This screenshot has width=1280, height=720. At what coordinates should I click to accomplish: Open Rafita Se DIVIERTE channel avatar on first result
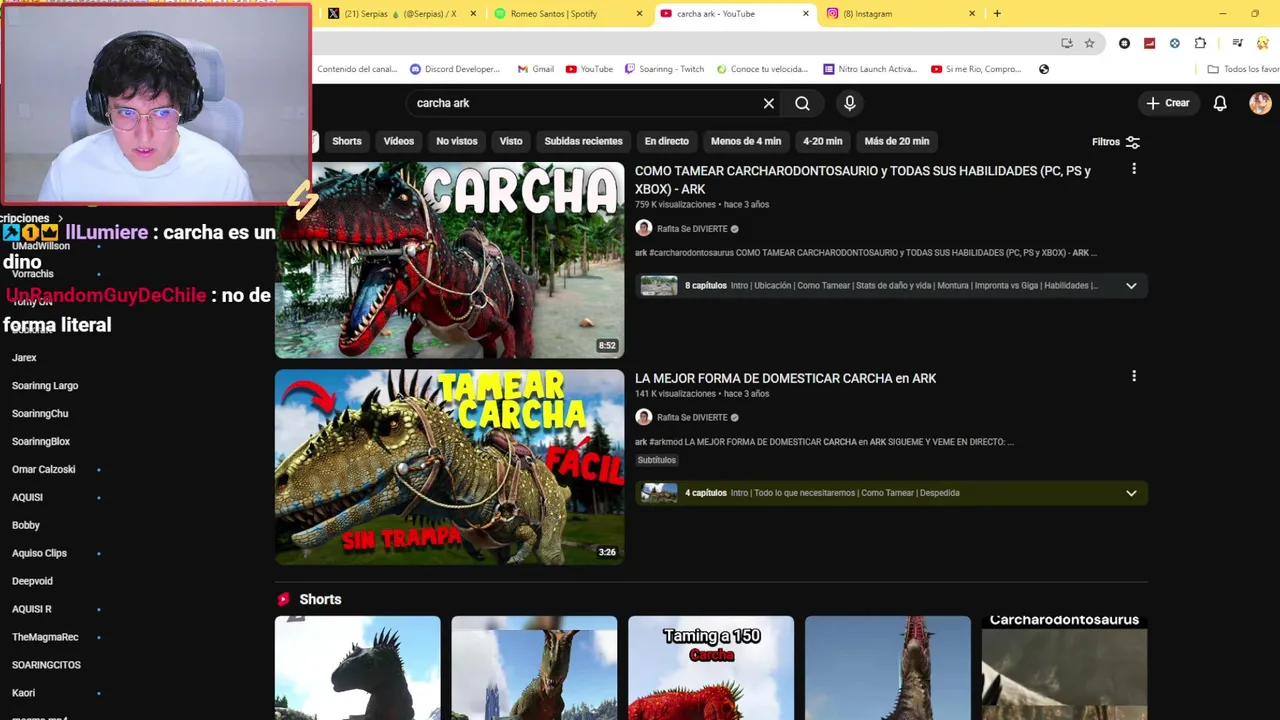tap(644, 228)
